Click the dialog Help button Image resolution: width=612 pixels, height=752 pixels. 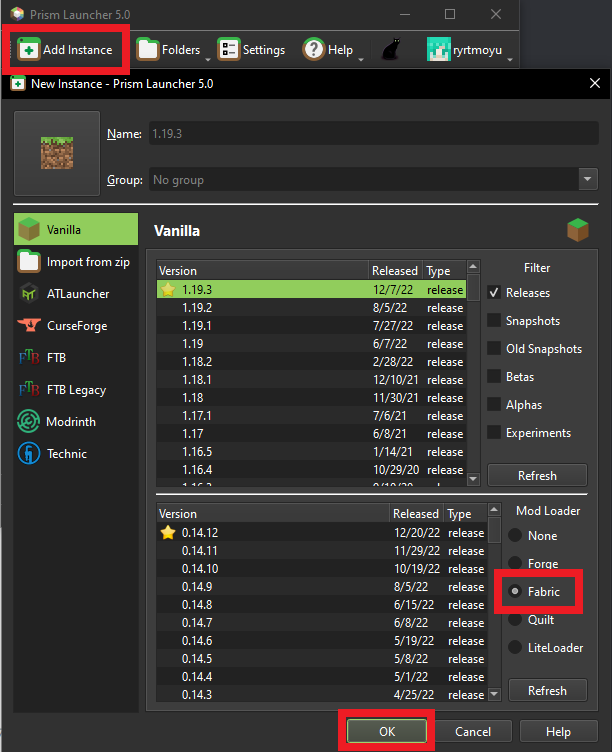coord(558,731)
